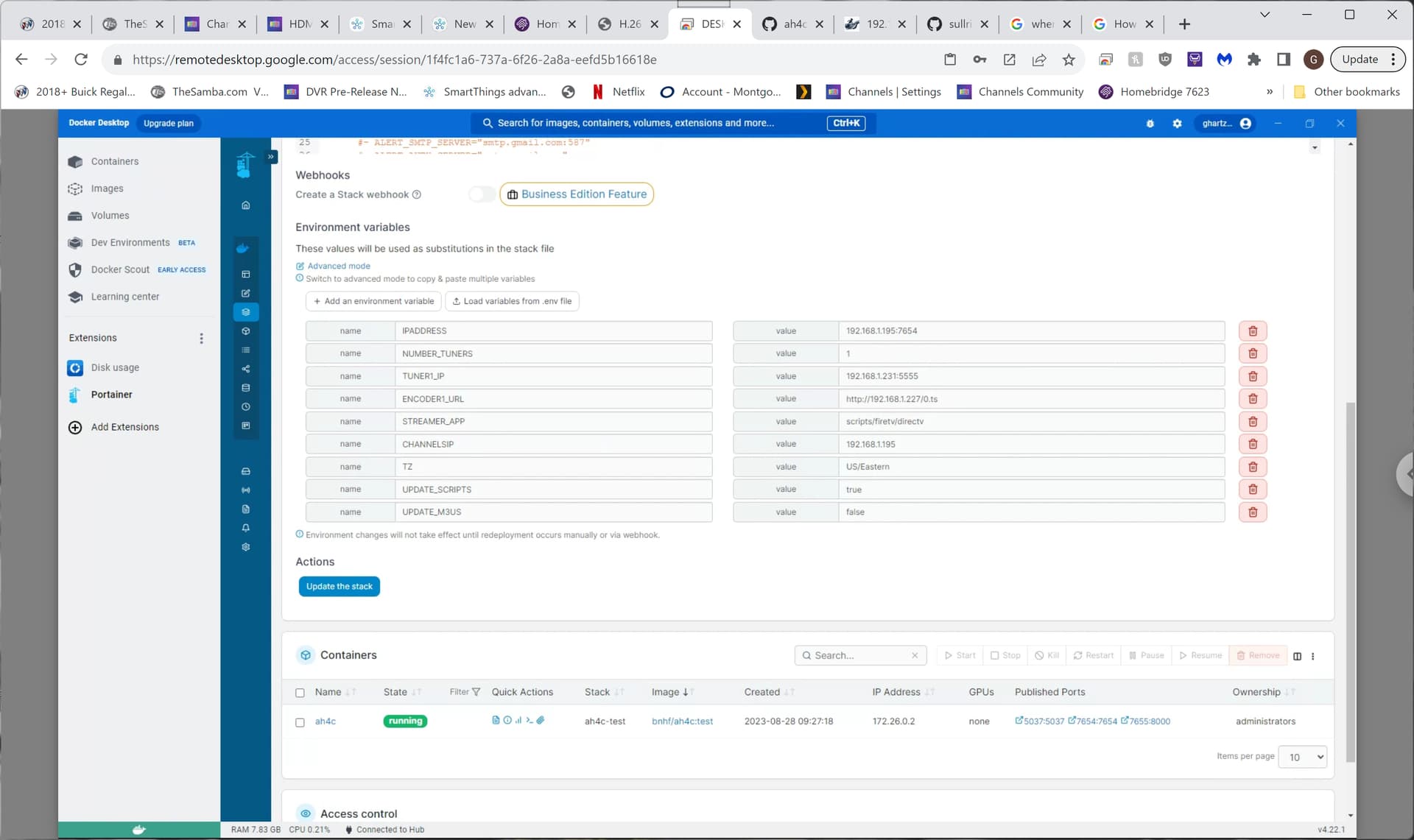Click trash icon for UPDATE_M3US variable
Viewport: 1414px width, 840px height.
[x=1252, y=512]
